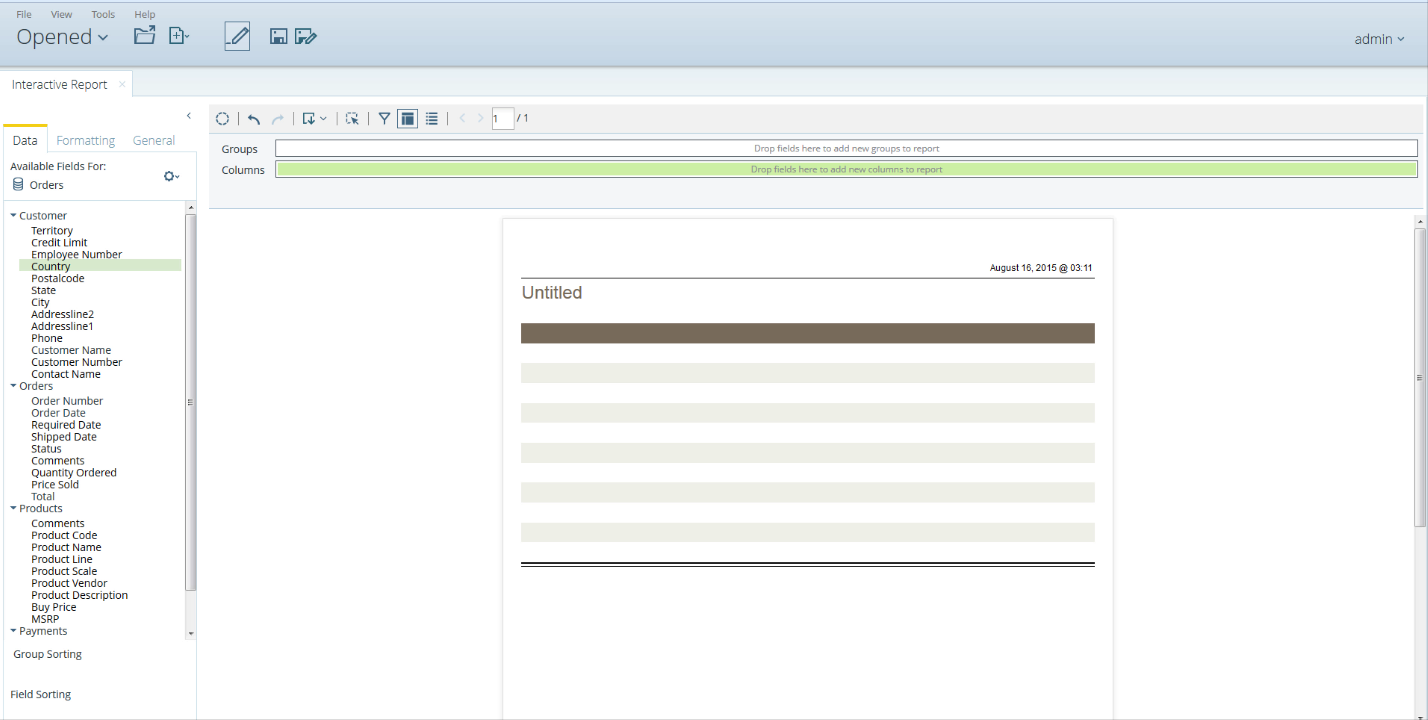Select the Product Code field
The width and height of the screenshot is (1428, 720).
coord(64,535)
